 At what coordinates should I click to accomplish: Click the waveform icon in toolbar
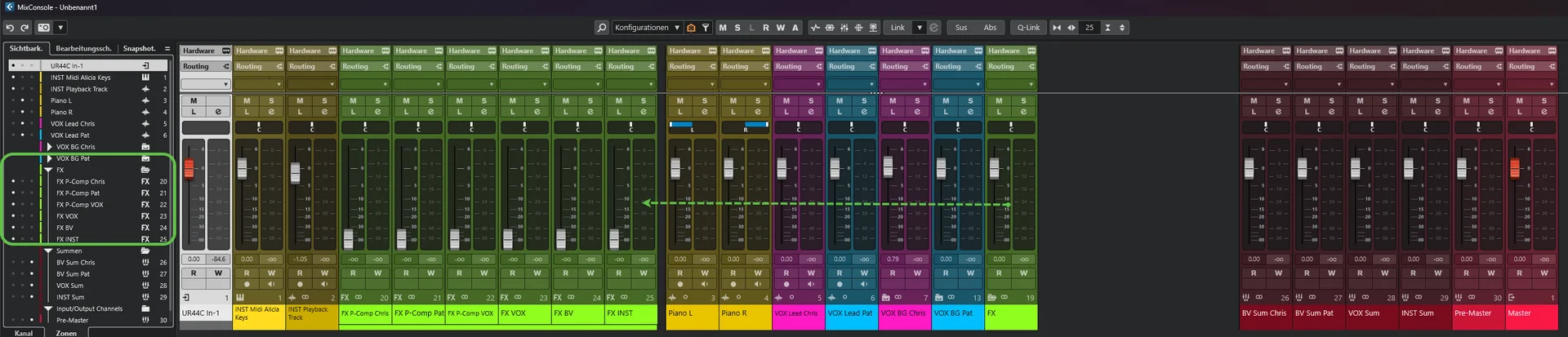point(815,28)
